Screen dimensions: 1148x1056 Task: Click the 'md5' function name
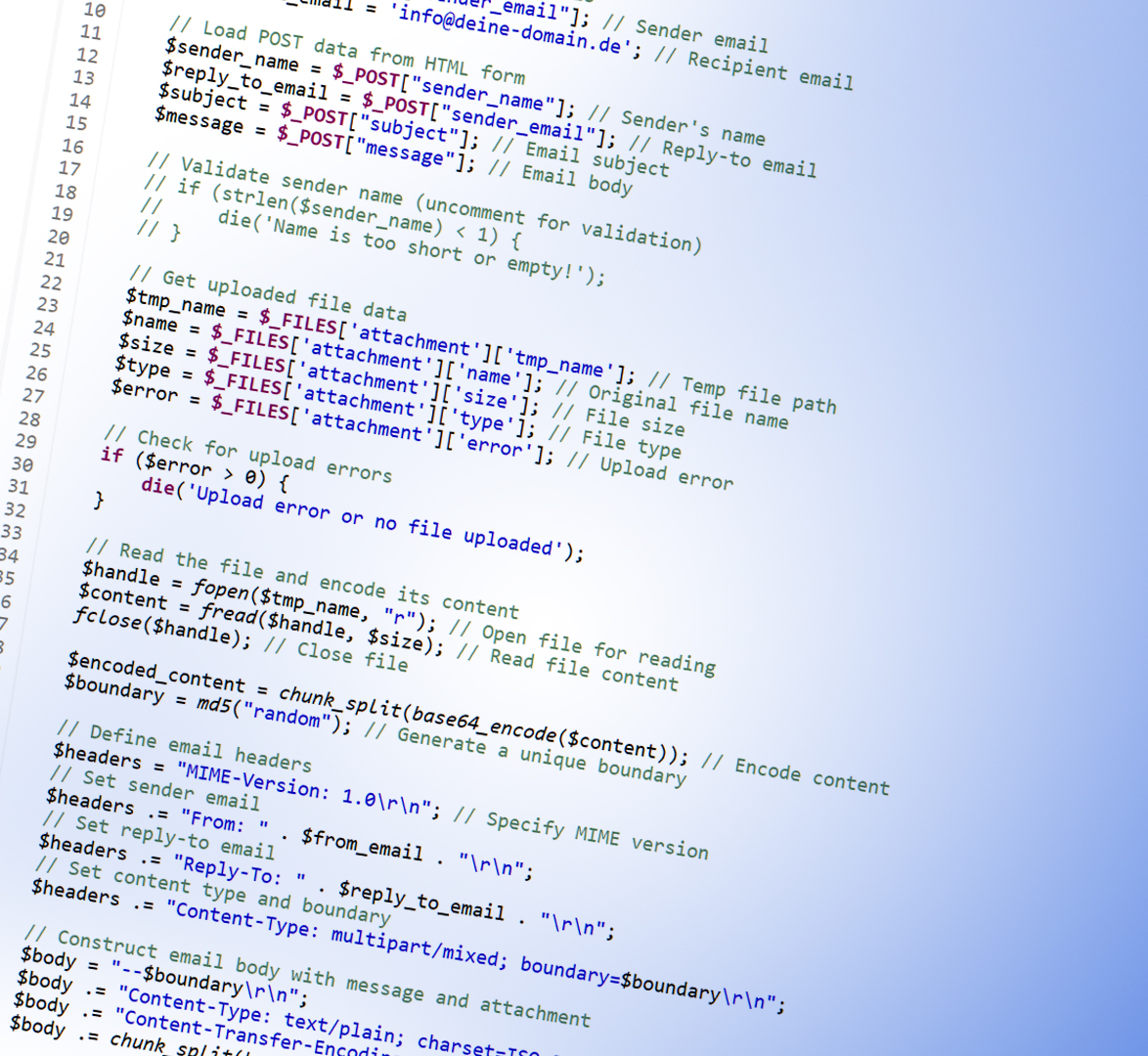(214, 702)
